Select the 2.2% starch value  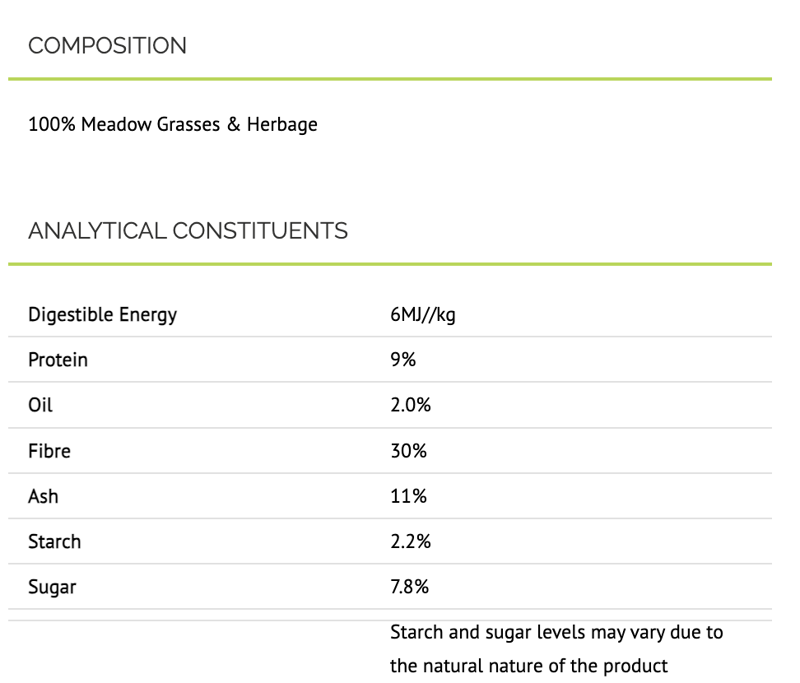[410, 542]
